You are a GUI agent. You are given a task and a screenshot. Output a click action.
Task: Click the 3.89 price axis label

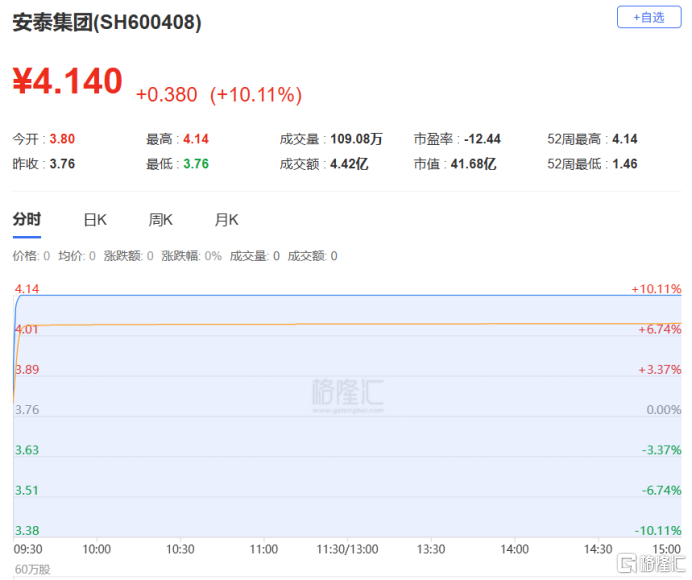[x=27, y=369]
